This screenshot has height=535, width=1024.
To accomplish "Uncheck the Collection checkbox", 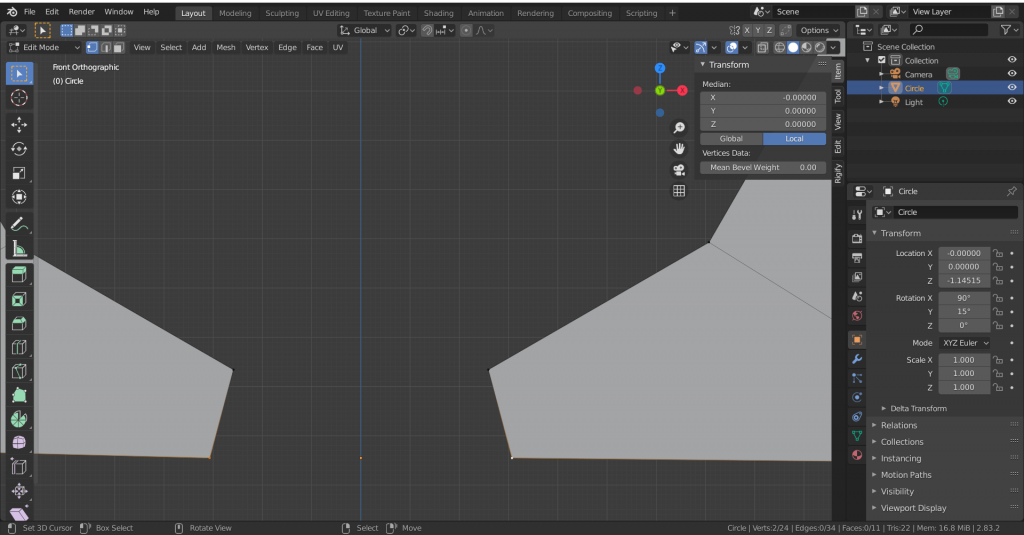I will point(882,60).
